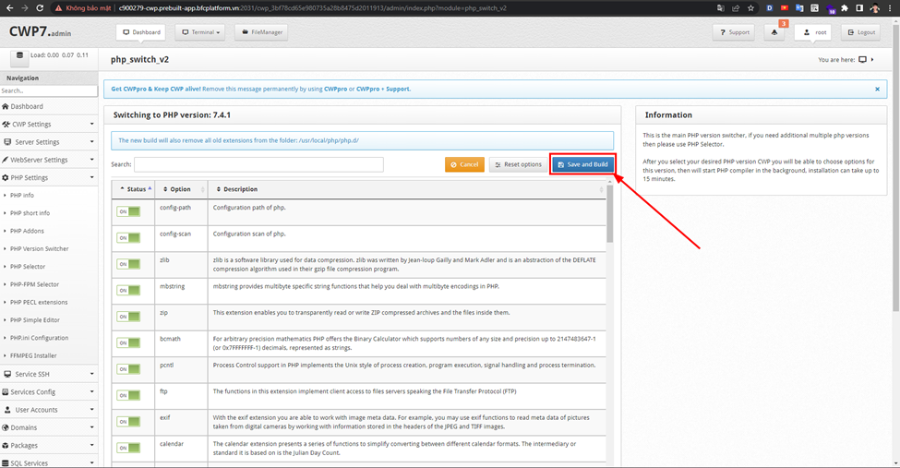Viewport: 900px width, 468px height.
Task: Open the notifications bell icon
Action: point(774,32)
